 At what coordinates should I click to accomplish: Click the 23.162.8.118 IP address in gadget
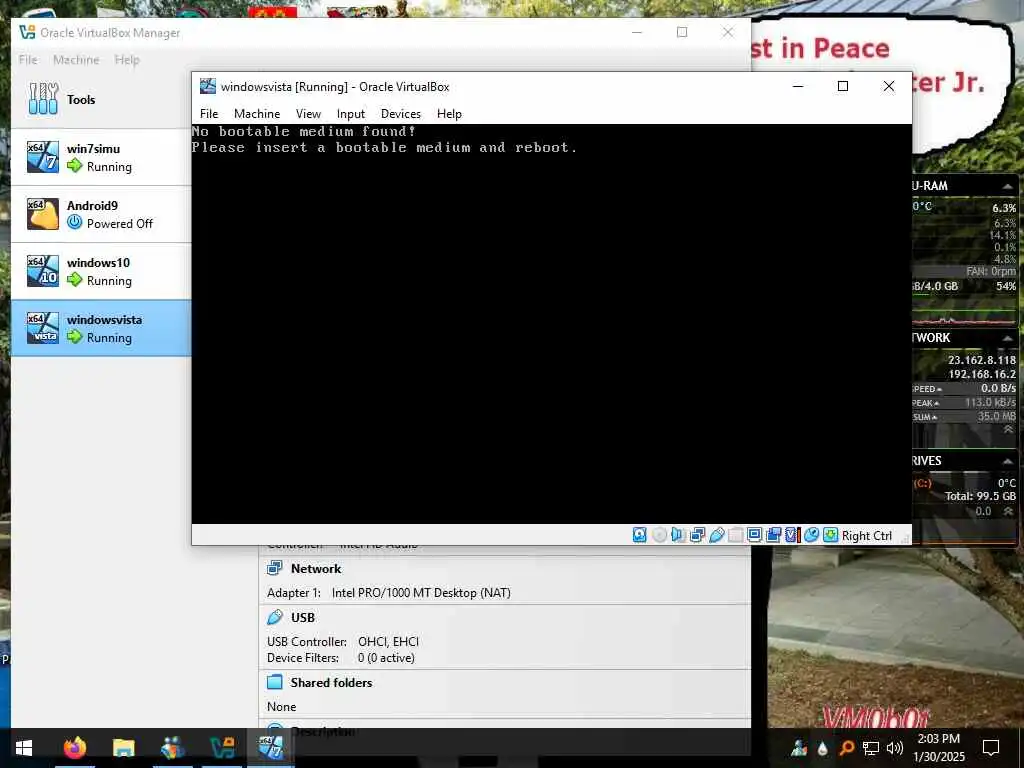click(982, 360)
